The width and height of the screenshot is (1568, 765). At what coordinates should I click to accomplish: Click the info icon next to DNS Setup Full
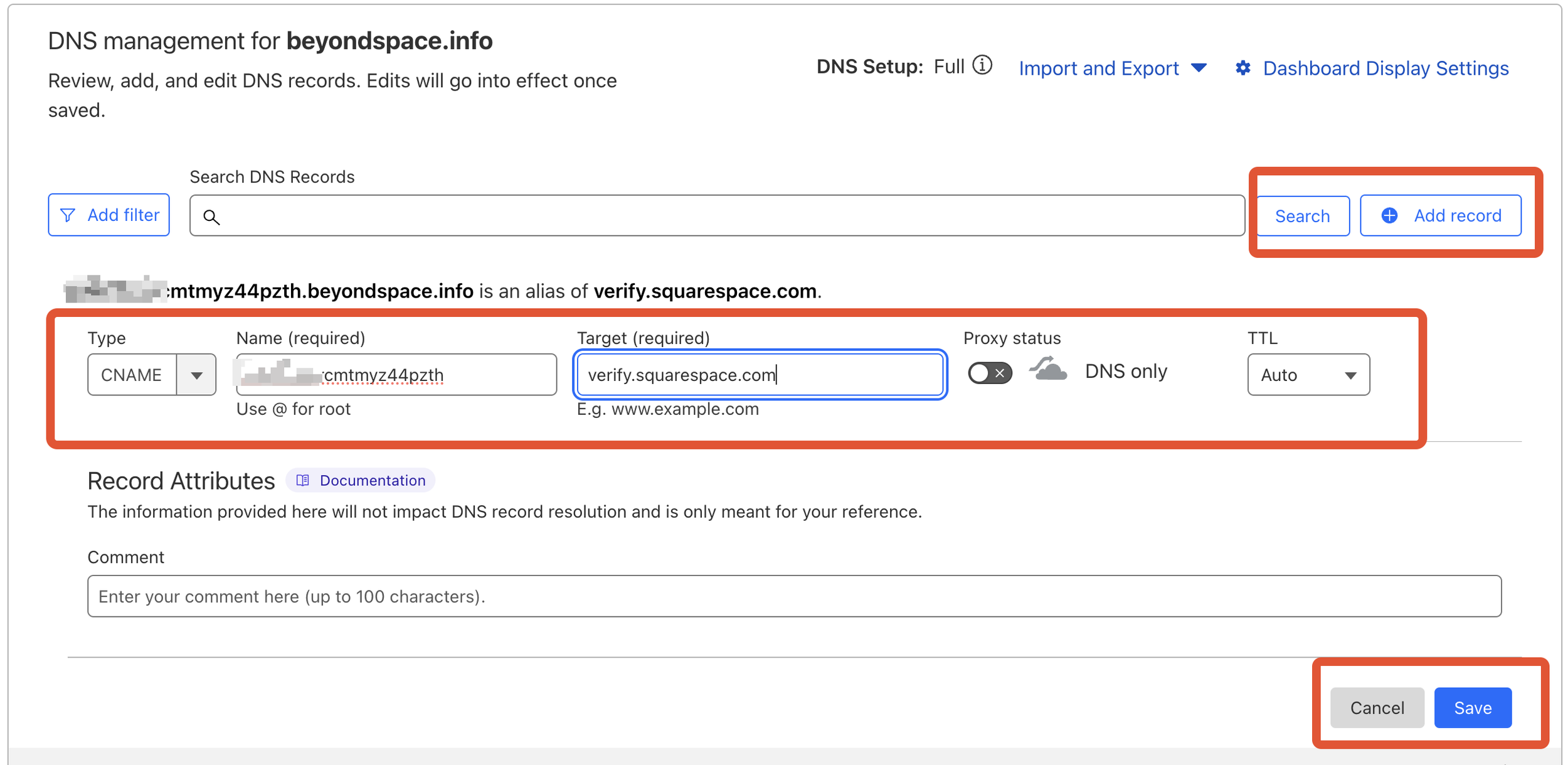(x=983, y=65)
